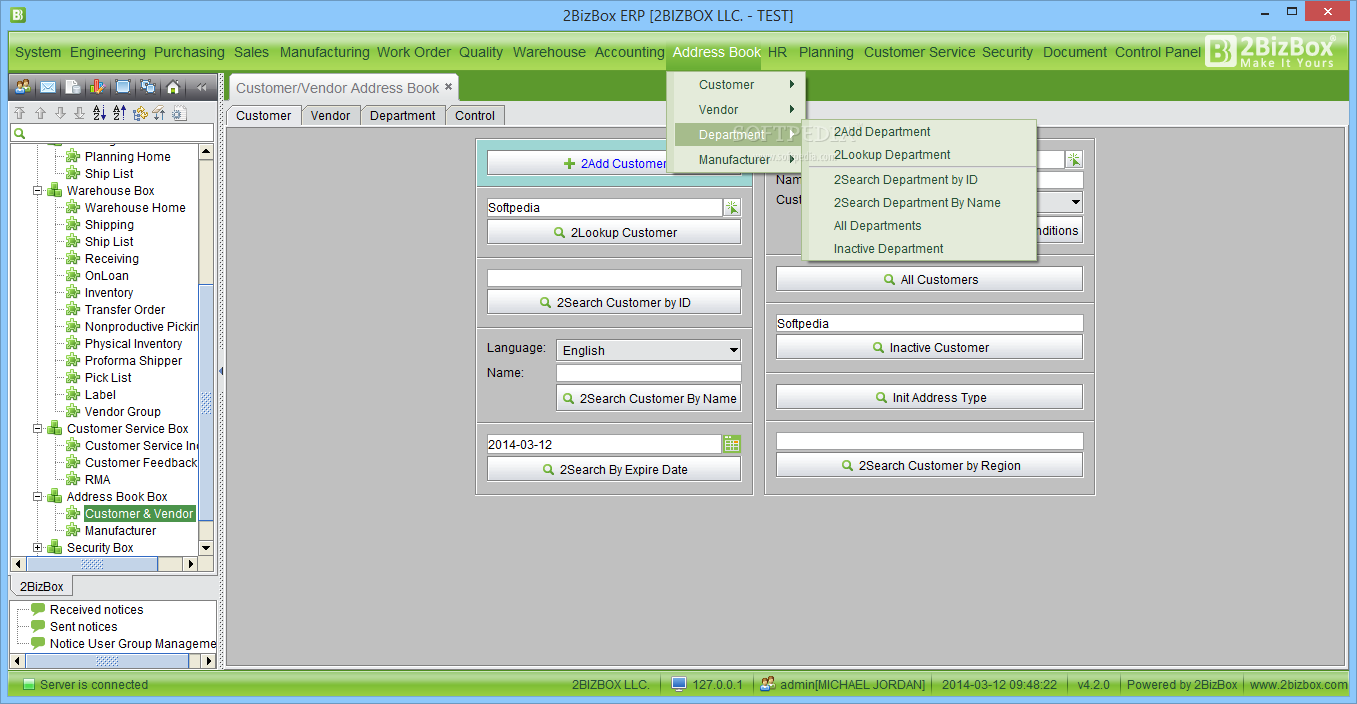Click the All Customers button
The height and width of the screenshot is (704, 1357).
929,279
